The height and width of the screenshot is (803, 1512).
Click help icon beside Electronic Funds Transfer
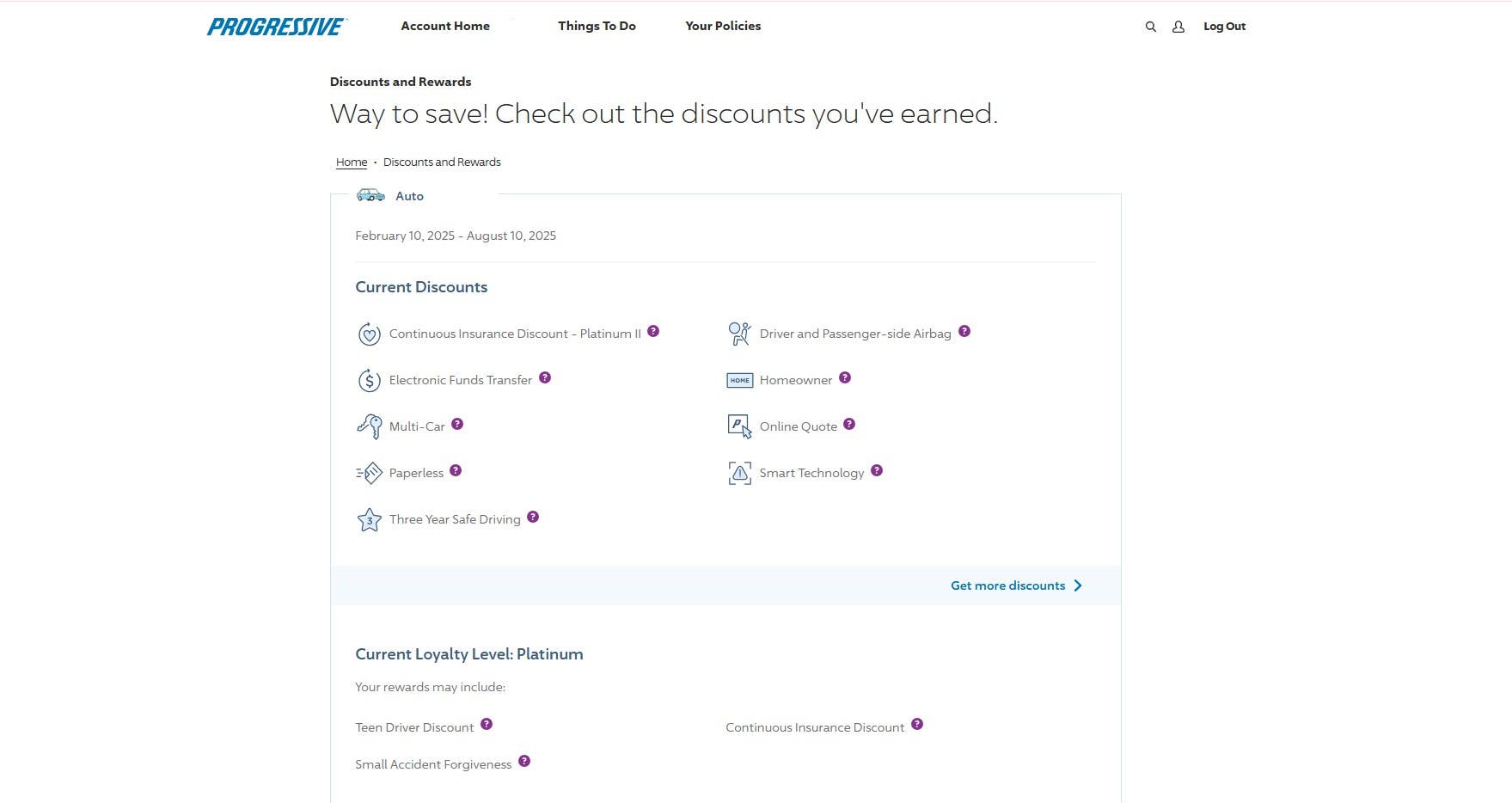(x=545, y=377)
